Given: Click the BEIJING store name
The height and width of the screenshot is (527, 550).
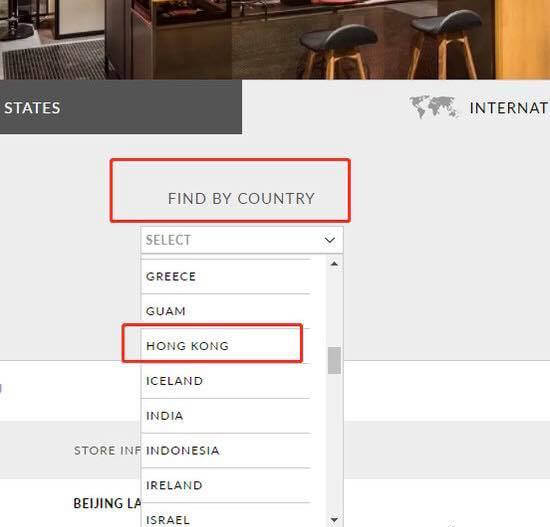Looking at the screenshot, I should coord(107,503).
